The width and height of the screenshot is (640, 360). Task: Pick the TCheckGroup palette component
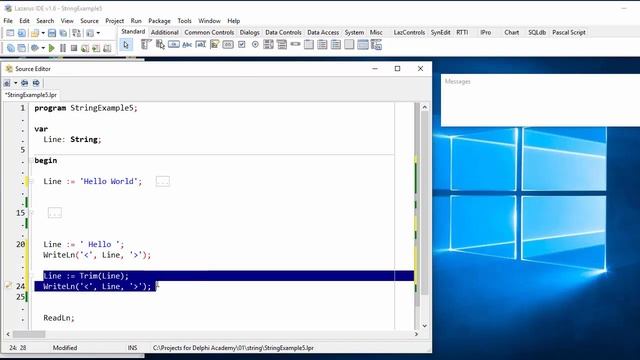[x=336, y=44]
